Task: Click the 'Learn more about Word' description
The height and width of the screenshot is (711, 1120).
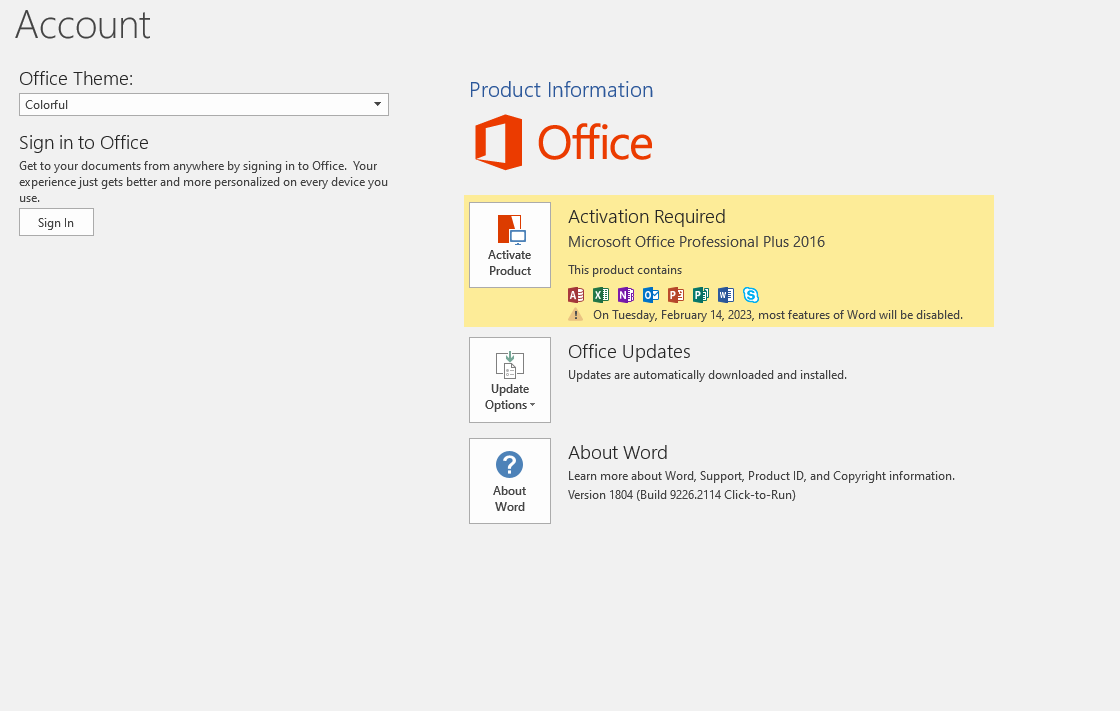Action: pyautogui.click(x=761, y=476)
